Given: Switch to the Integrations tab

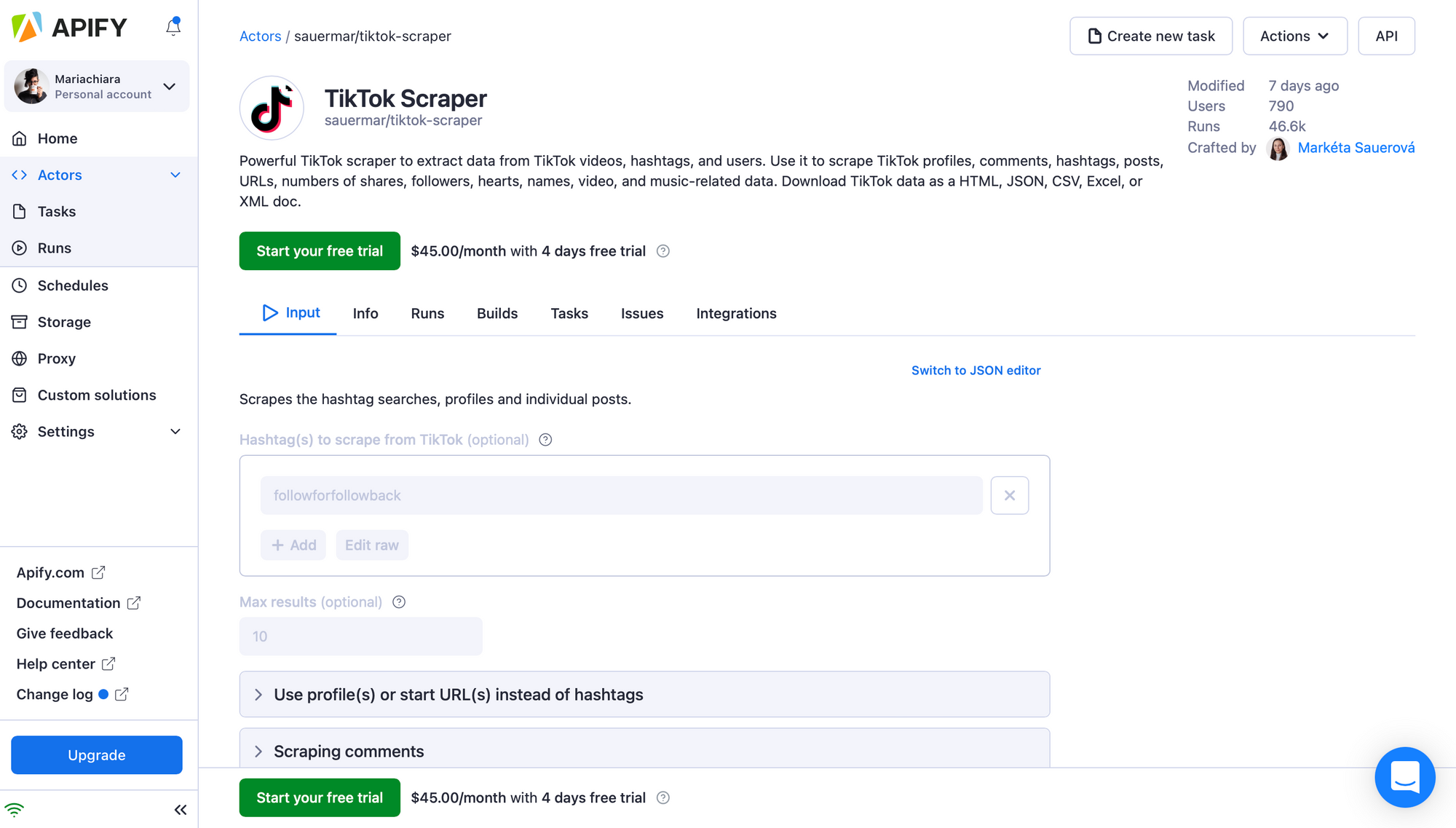Looking at the screenshot, I should coord(736,314).
